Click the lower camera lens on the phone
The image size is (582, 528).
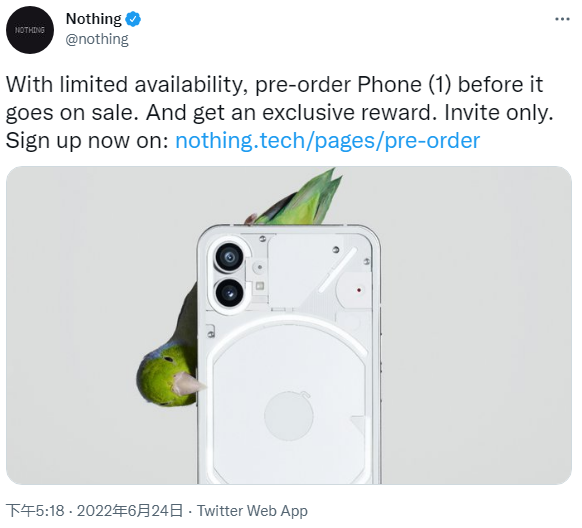[229, 293]
